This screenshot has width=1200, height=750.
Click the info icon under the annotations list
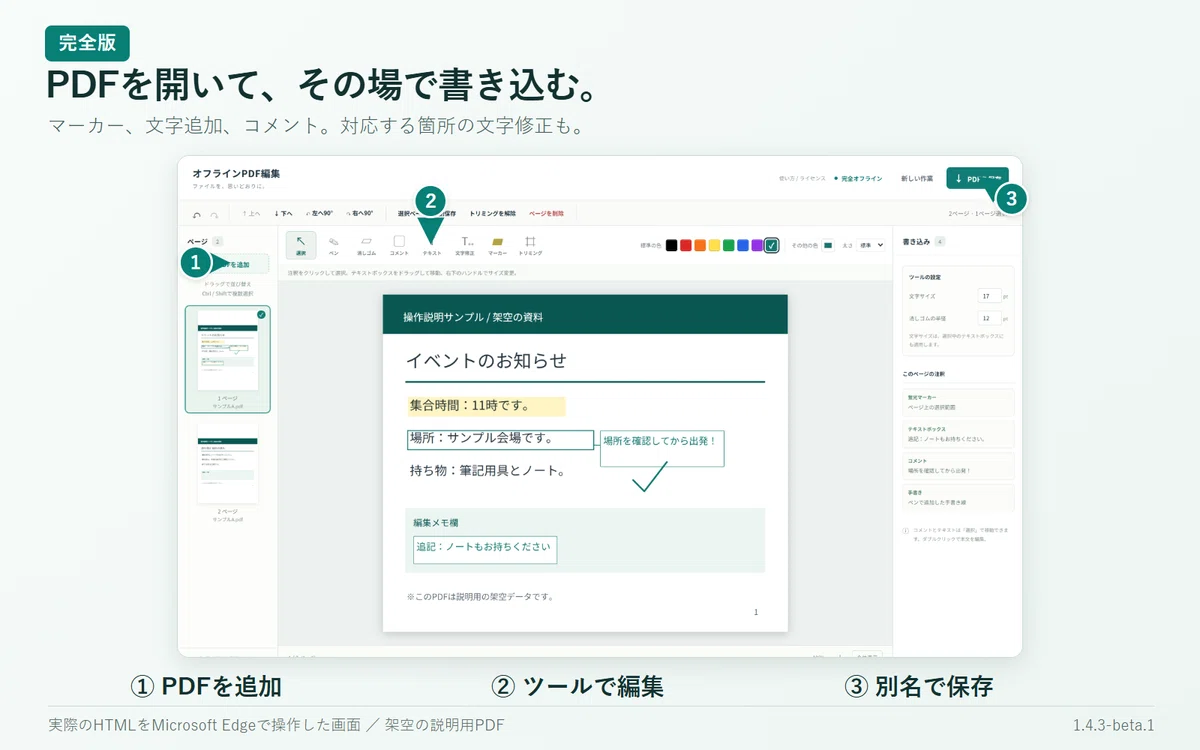tap(906, 531)
